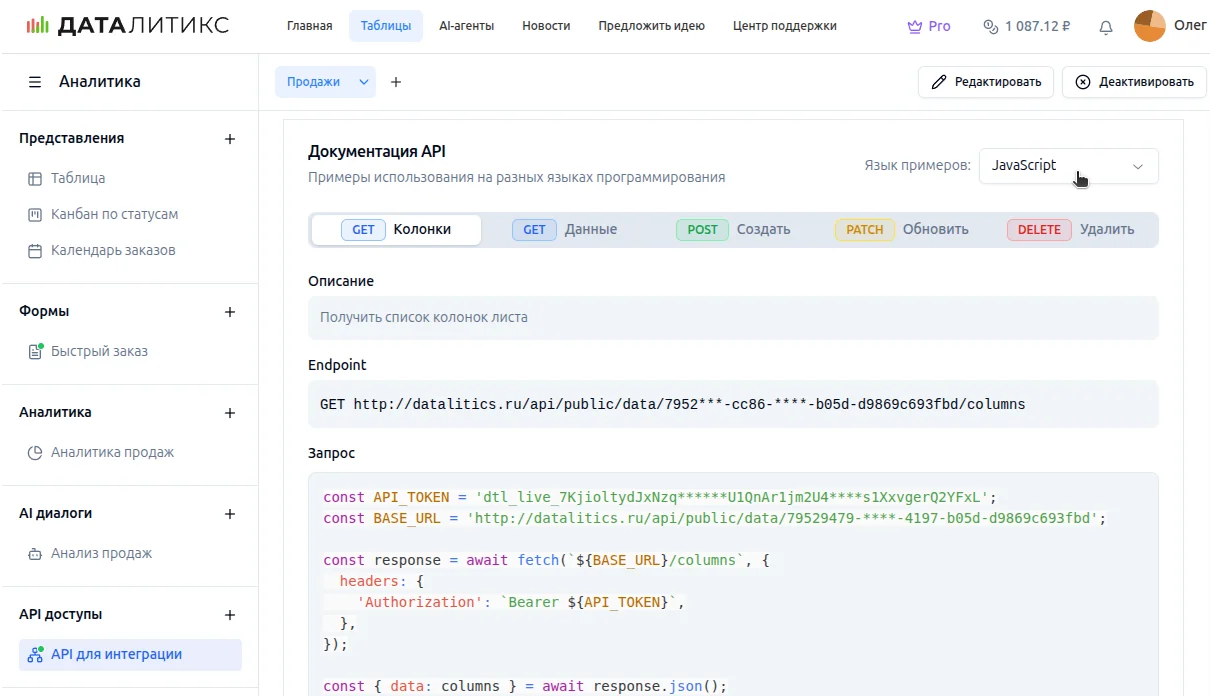This screenshot has height=696, width=1210.
Task: Select the DELETE Удалить tab
Action: click(1071, 230)
